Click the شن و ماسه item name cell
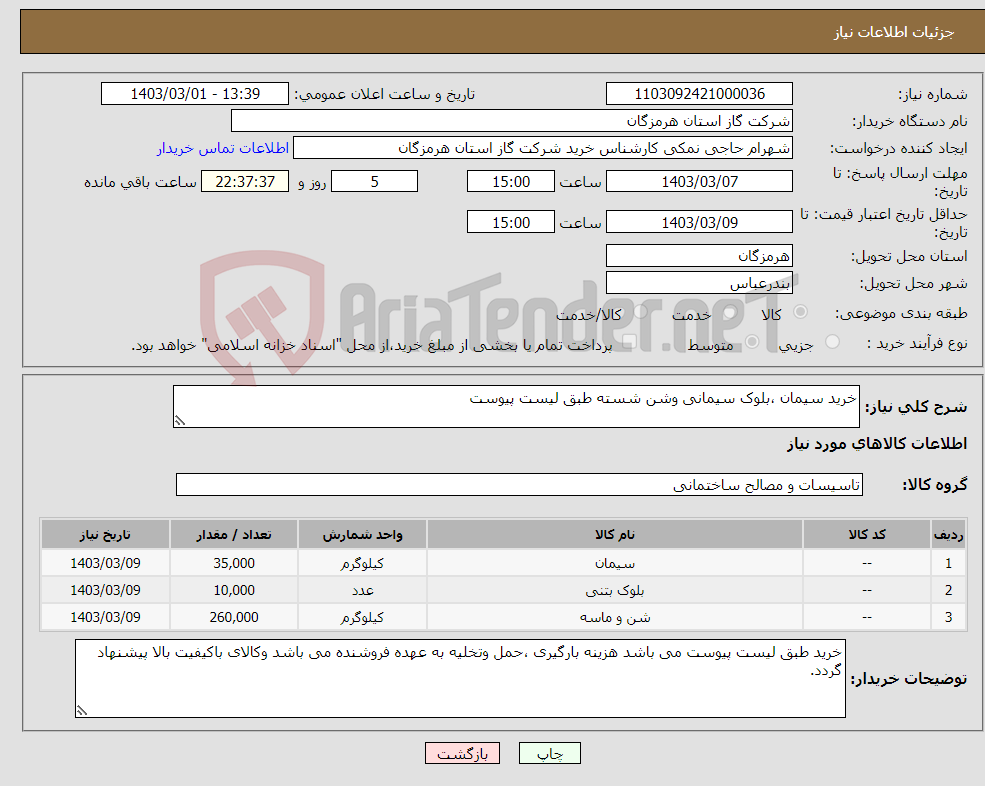The height and width of the screenshot is (786, 985). tap(615, 618)
